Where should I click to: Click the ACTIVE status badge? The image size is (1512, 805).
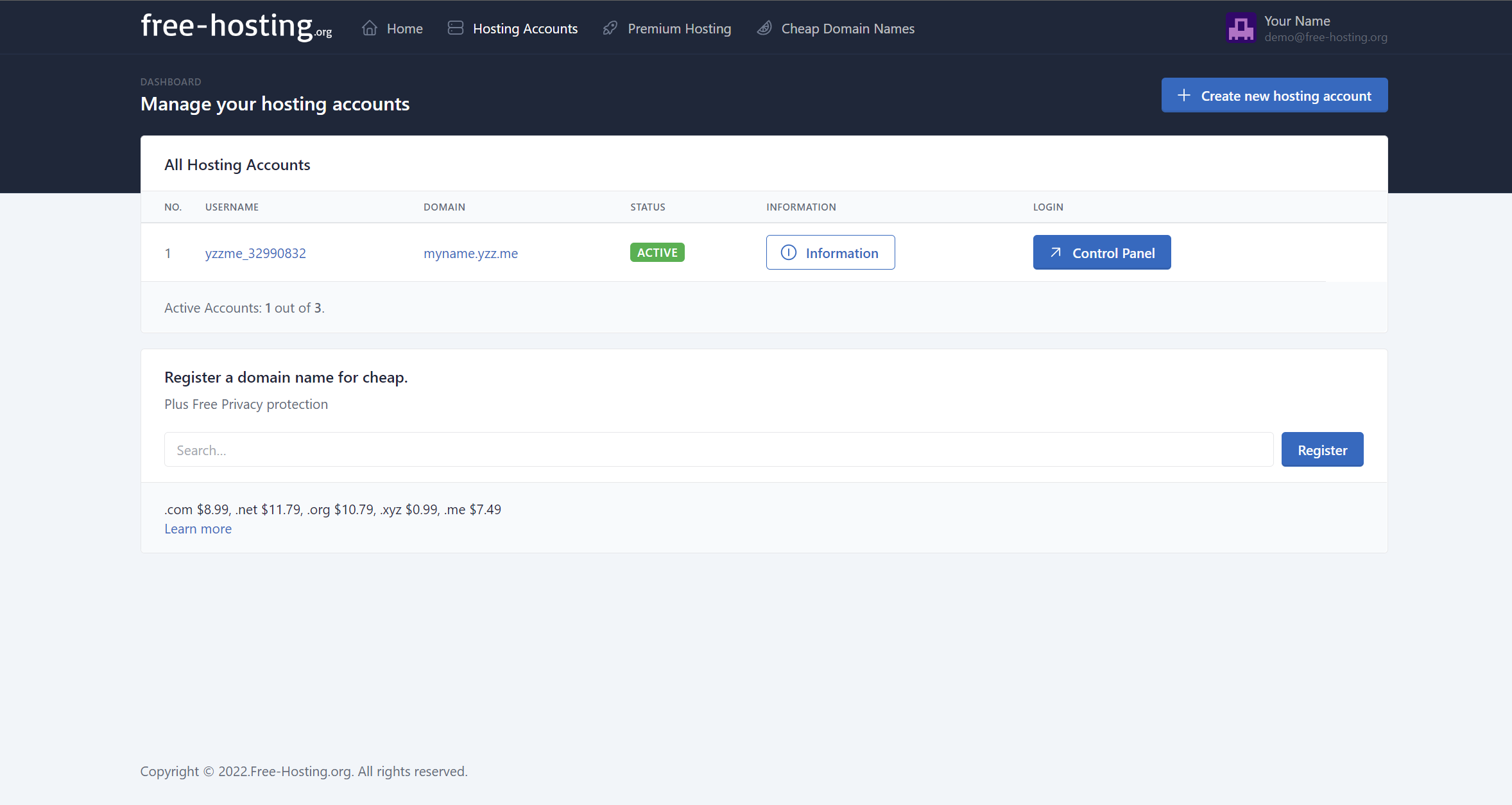click(x=657, y=252)
